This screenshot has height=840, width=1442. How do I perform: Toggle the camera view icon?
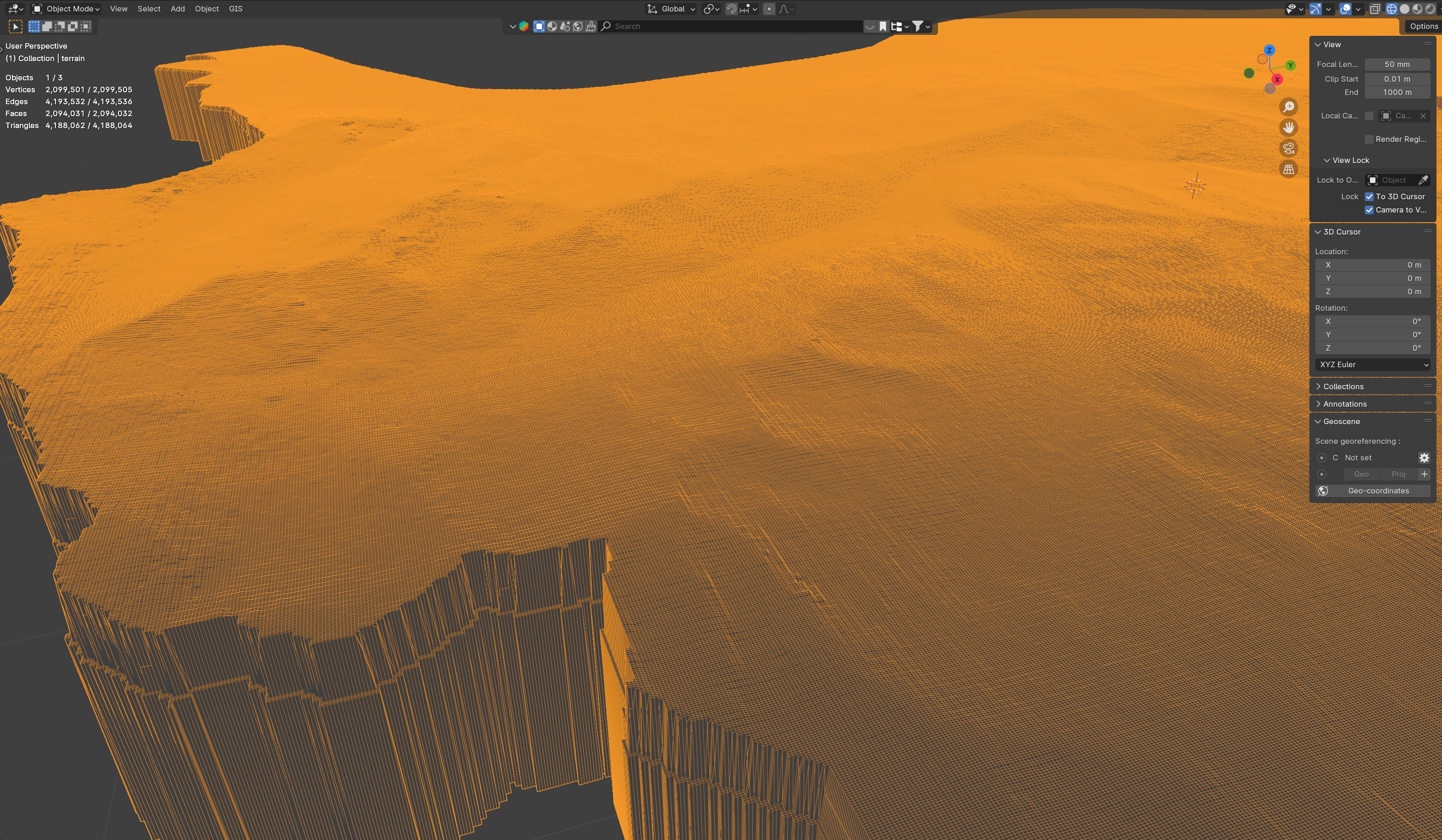1288,149
